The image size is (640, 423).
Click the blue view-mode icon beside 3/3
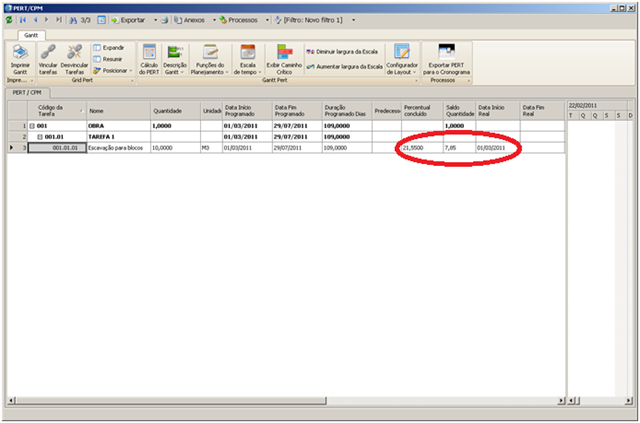[101, 20]
